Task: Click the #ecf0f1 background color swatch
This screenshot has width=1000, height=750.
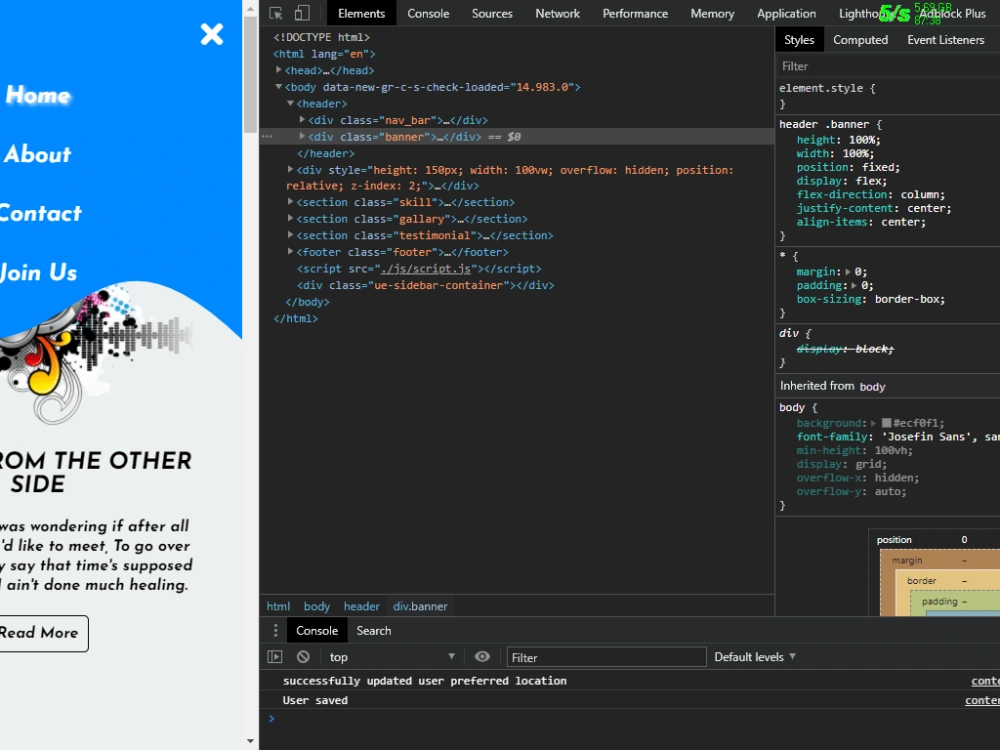Action: (x=886, y=423)
